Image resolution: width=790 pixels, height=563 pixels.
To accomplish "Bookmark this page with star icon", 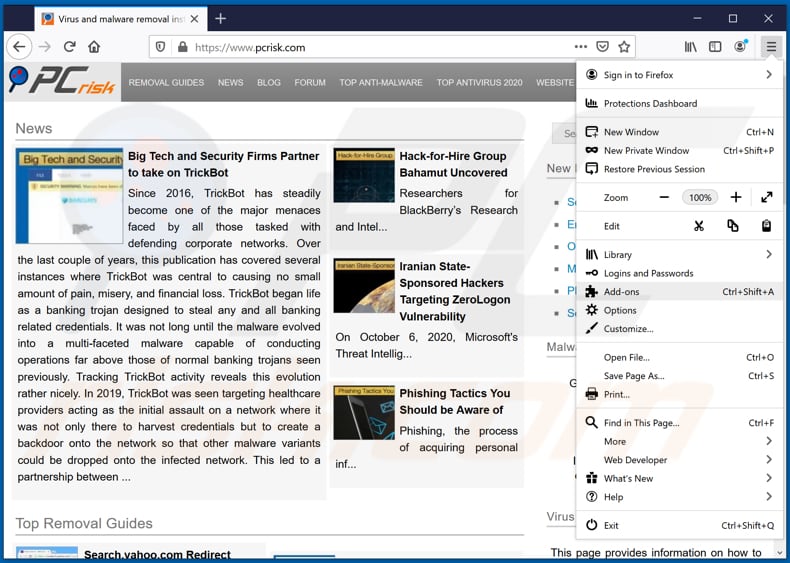I will point(624,47).
